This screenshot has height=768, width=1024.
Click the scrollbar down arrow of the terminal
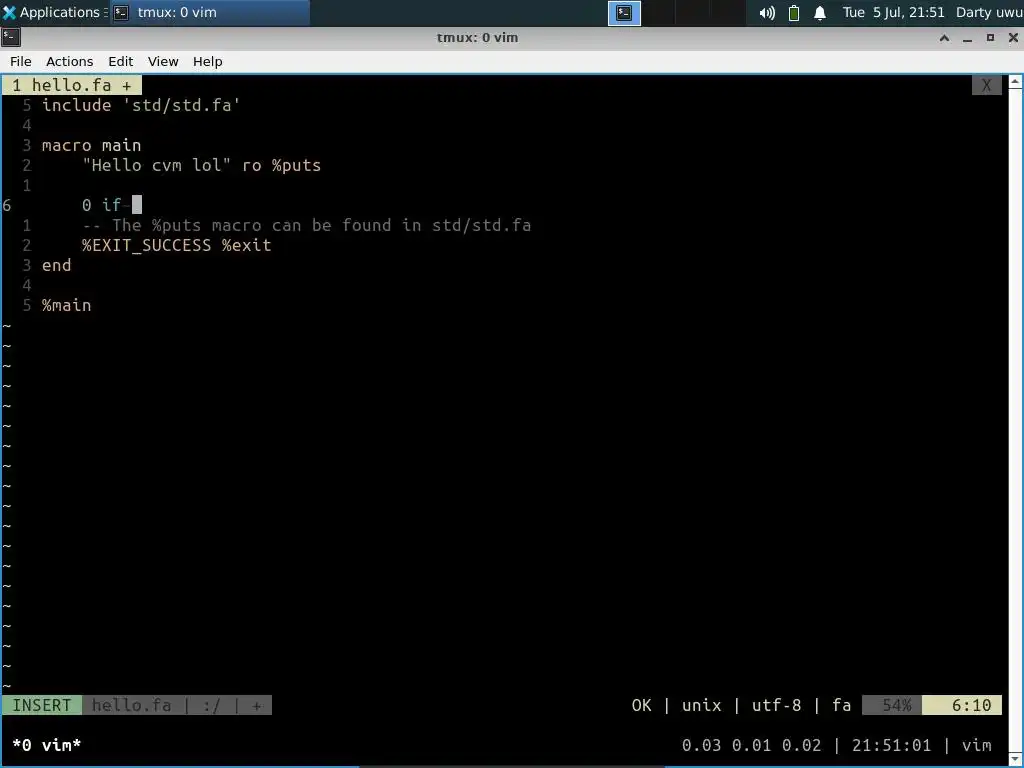tap(1016, 760)
